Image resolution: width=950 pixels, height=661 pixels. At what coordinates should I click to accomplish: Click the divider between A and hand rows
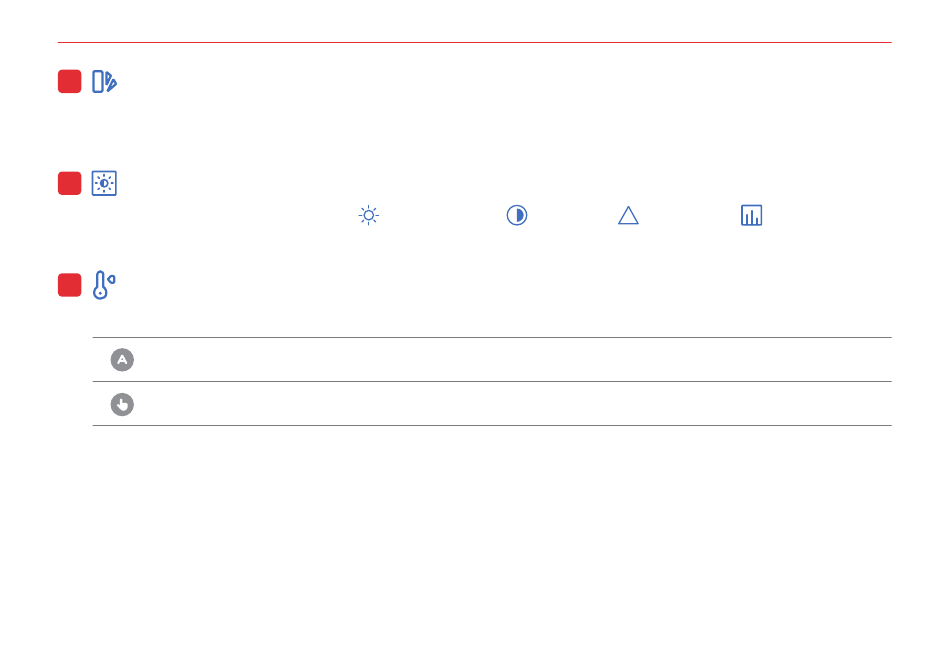(492, 382)
